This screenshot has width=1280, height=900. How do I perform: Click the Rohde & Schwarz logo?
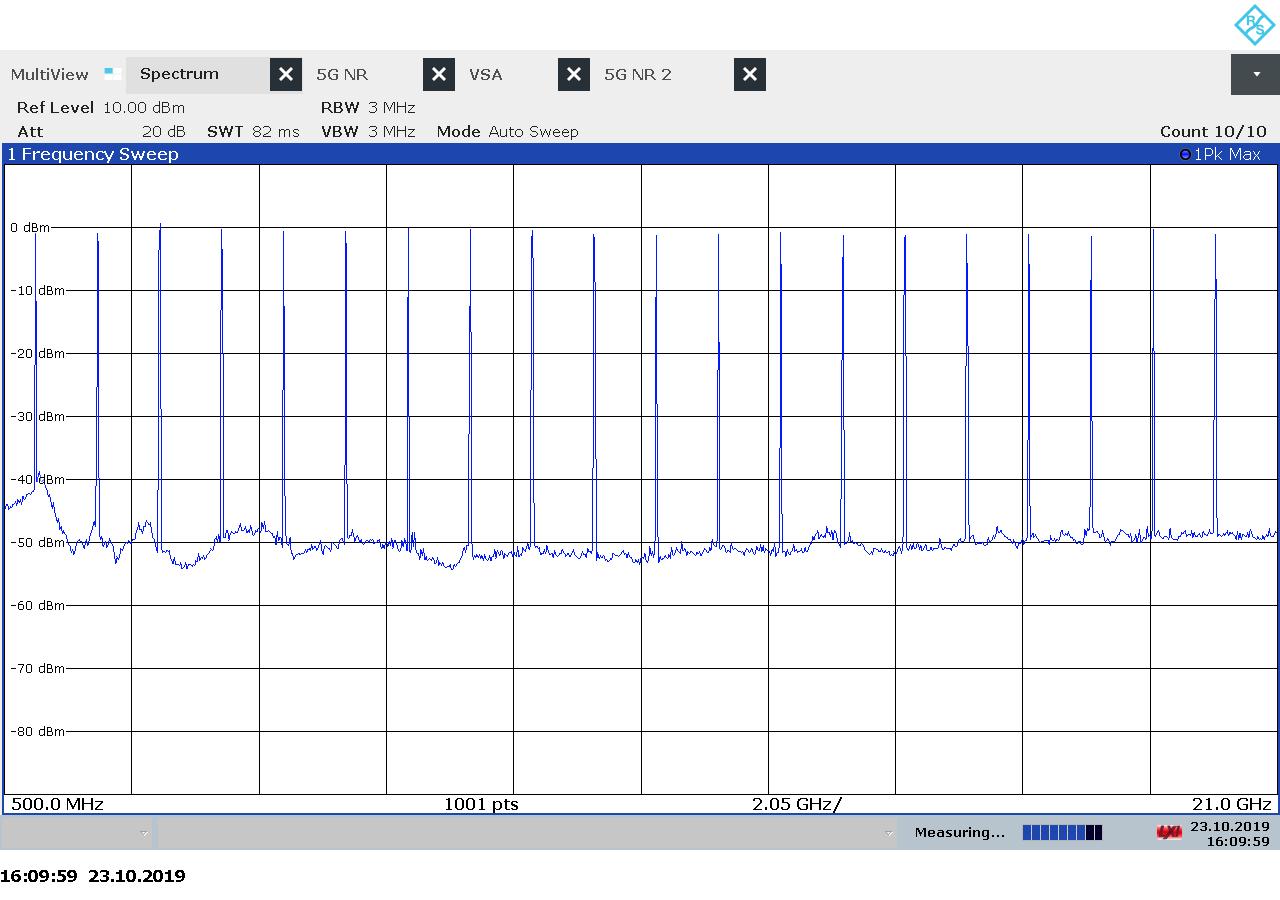click(x=1253, y=25)
